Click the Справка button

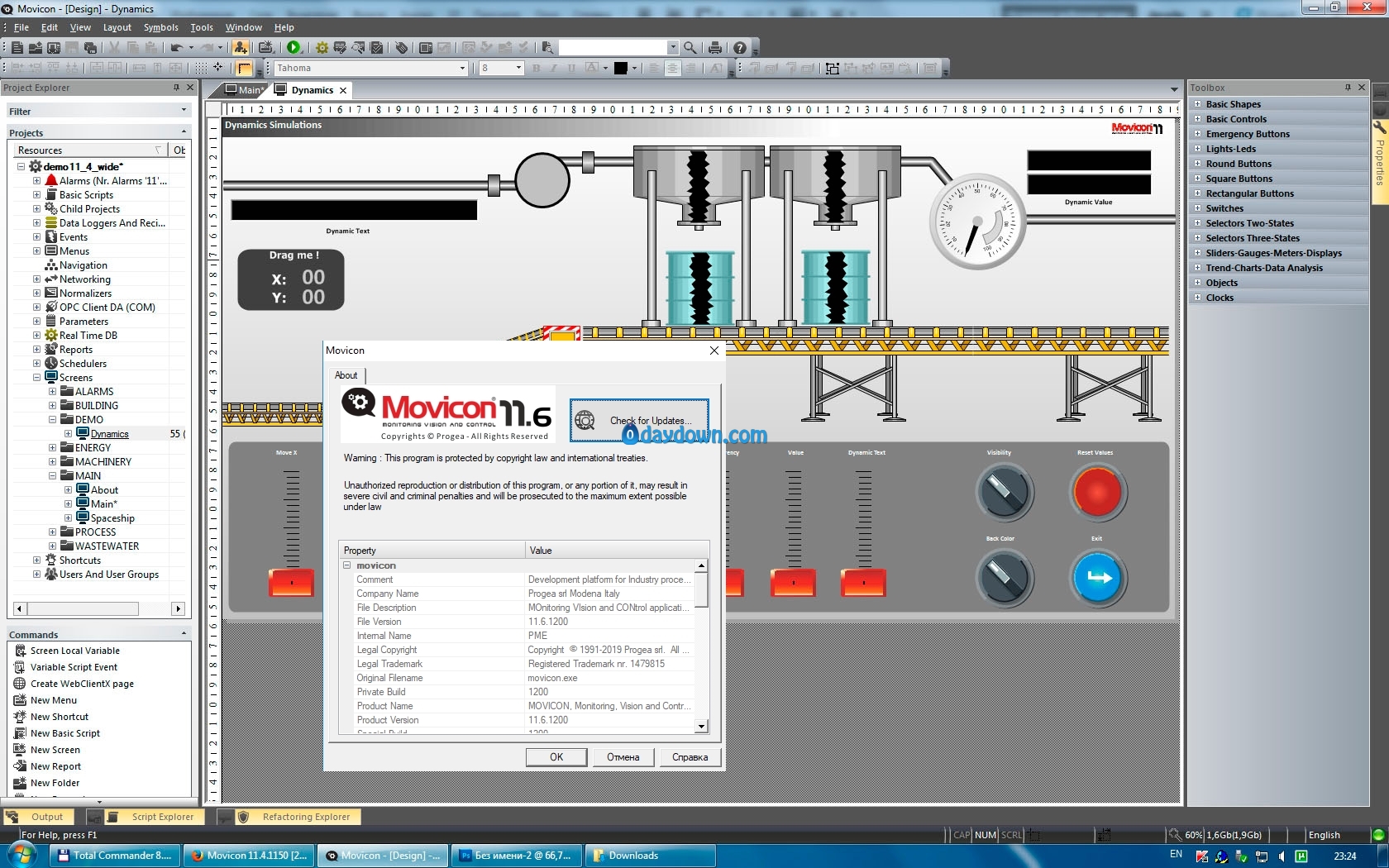coord(690,757)
